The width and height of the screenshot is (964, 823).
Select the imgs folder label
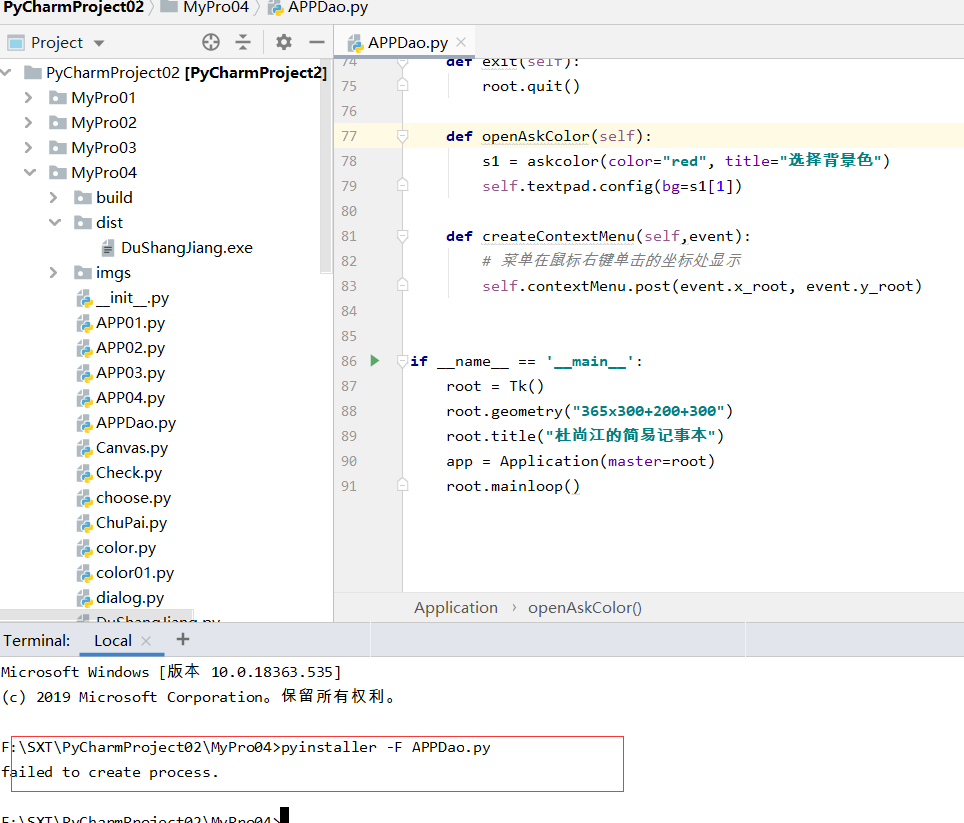tap(113, 273)
